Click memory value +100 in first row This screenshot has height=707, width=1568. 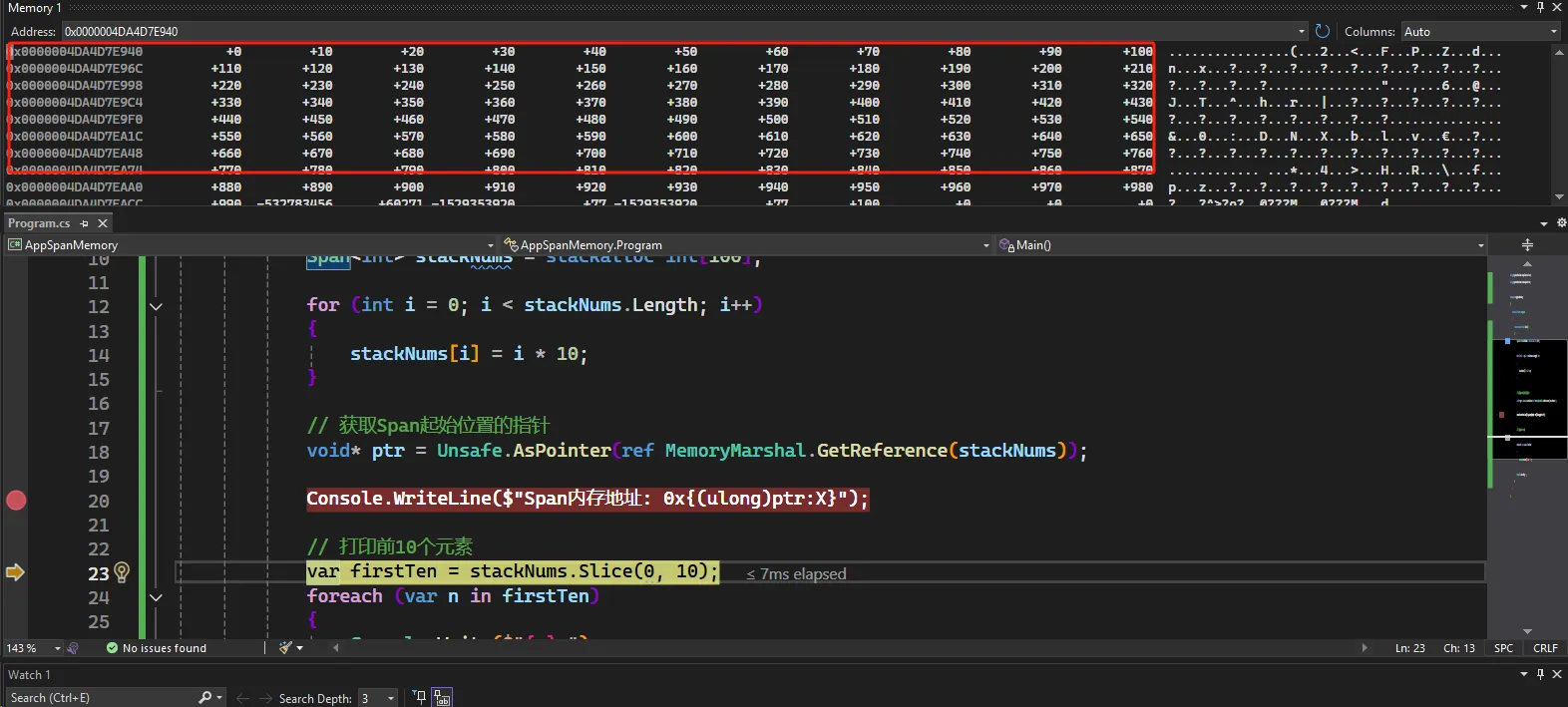[1137, 52]
